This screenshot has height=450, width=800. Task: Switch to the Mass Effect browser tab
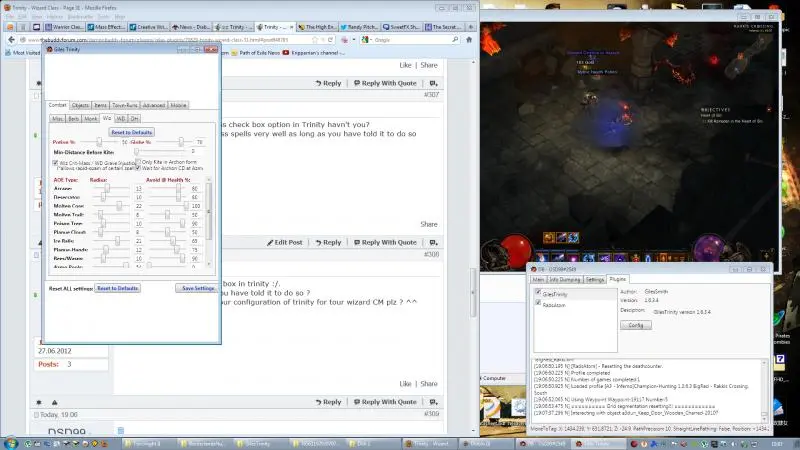click(106, 27)
